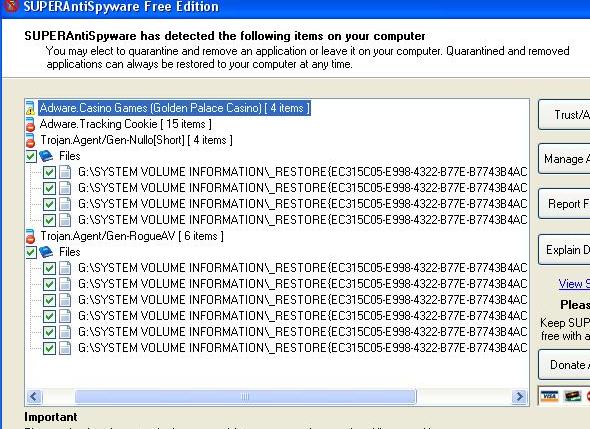Uncheck the Files checkbox under Trojan.Agent/Gen-Nullo
This screenshot has width=590, height=429.
pos(31,156)
